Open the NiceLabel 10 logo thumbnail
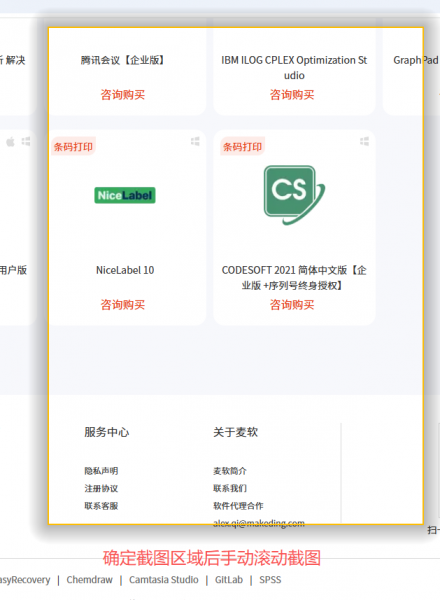Viewport: 440px width, 600px height. [x=125, y=195]
